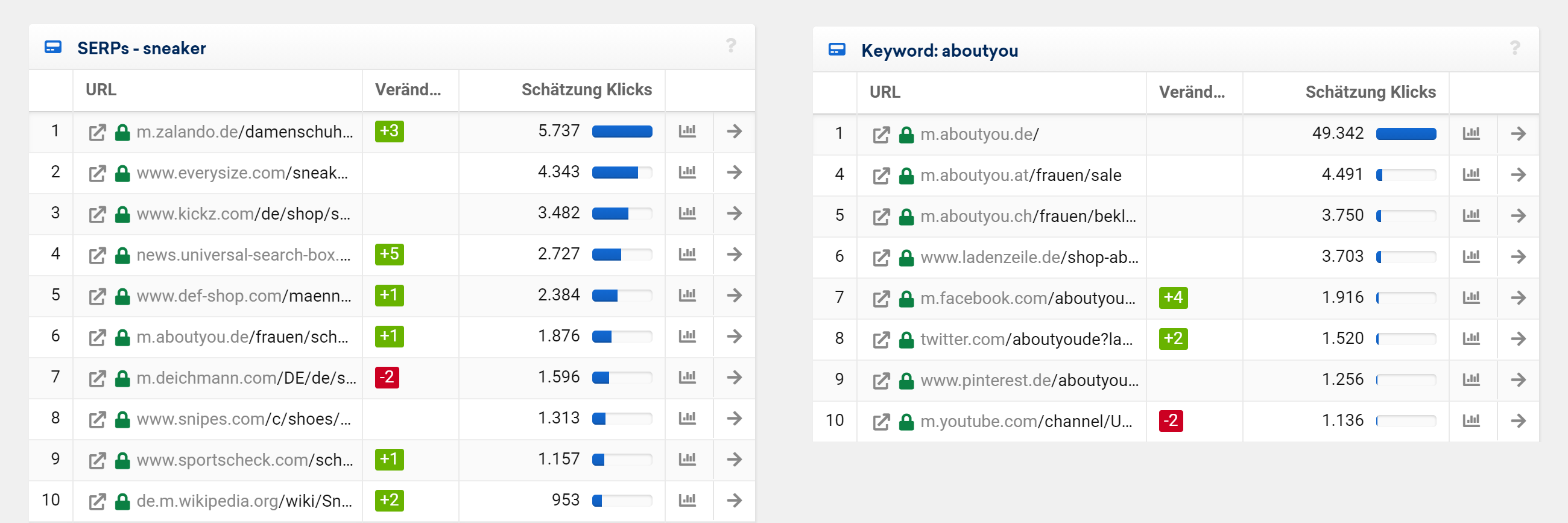
Task: Click chart icon for m.aboutyou.de/ row
Action: pos(1471,134)
